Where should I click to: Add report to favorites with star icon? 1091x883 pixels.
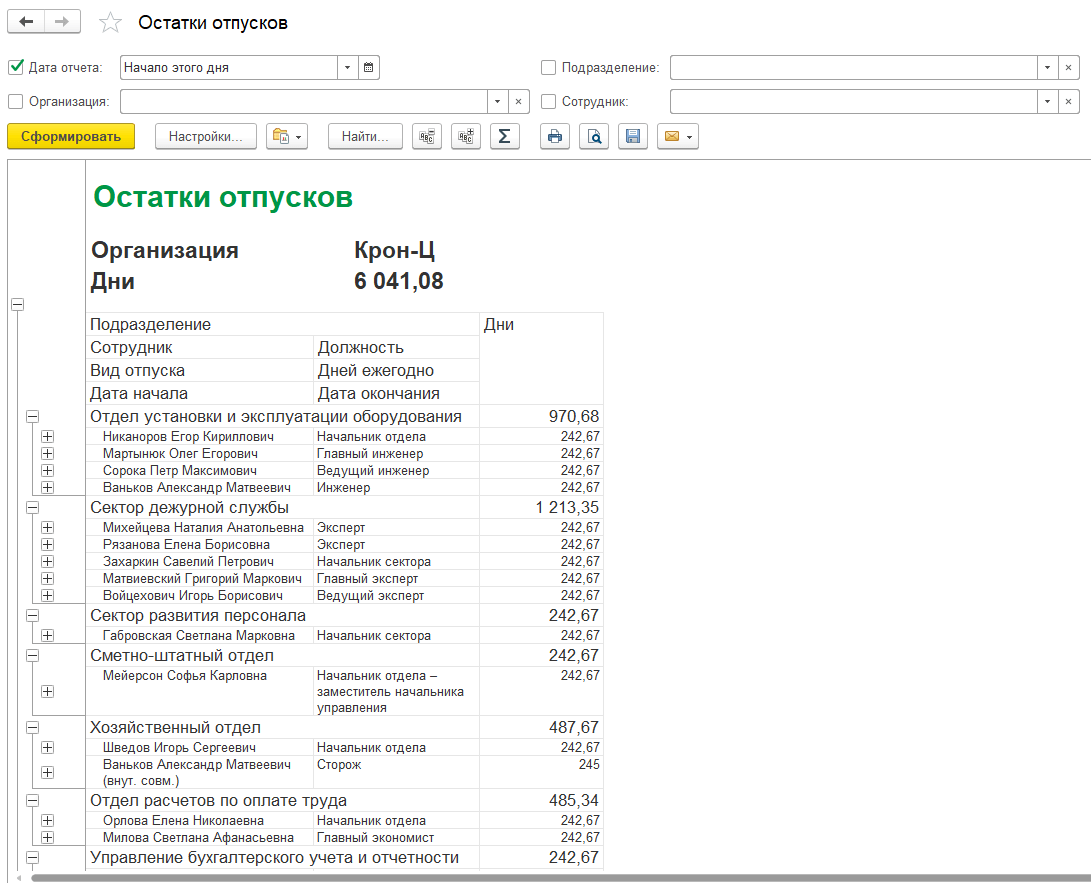(110, 23)
